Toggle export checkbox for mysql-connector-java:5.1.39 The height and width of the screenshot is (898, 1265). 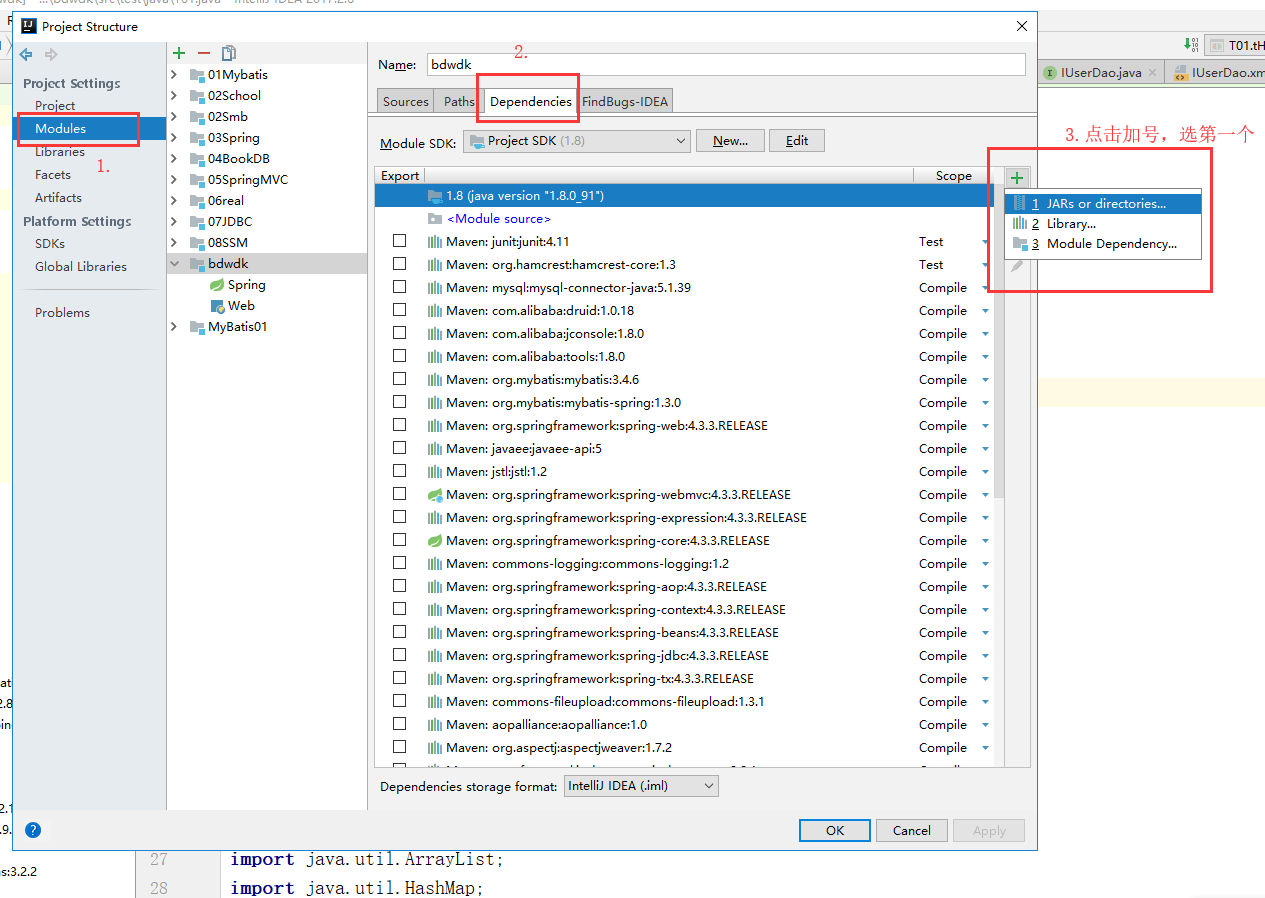click(400, 288)
